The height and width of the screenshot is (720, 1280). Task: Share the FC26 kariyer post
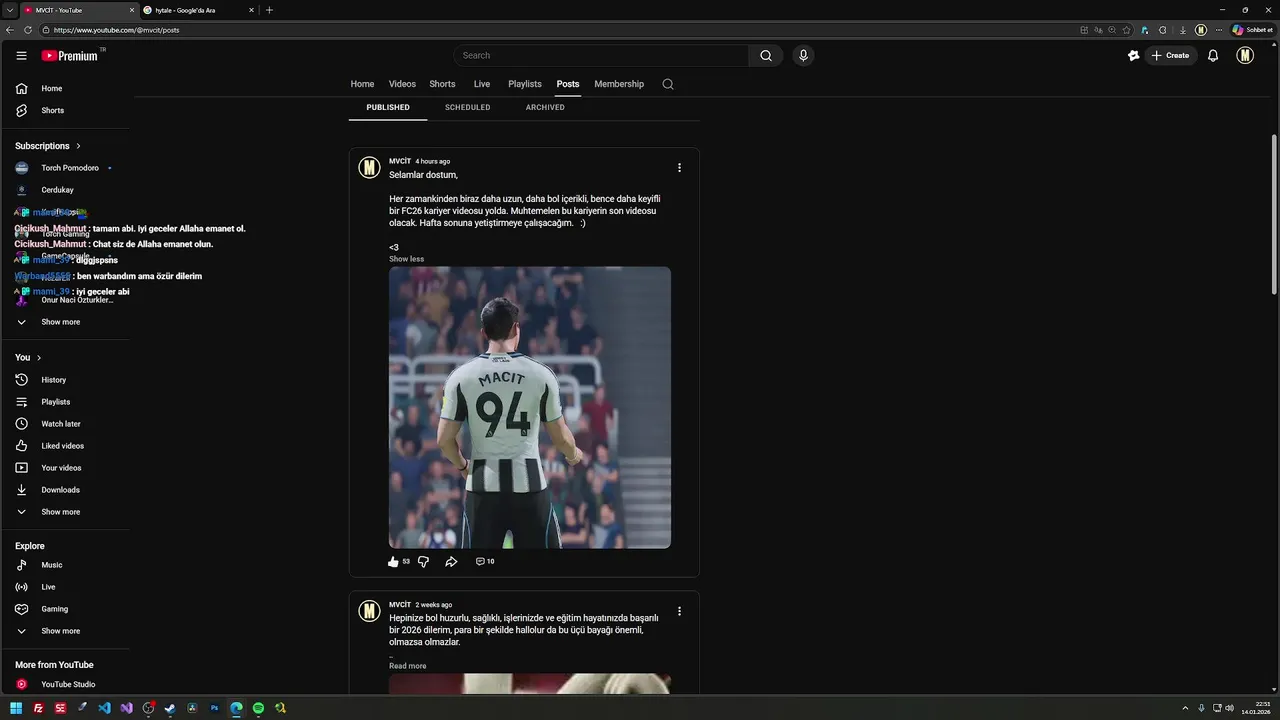click(451, 562)
